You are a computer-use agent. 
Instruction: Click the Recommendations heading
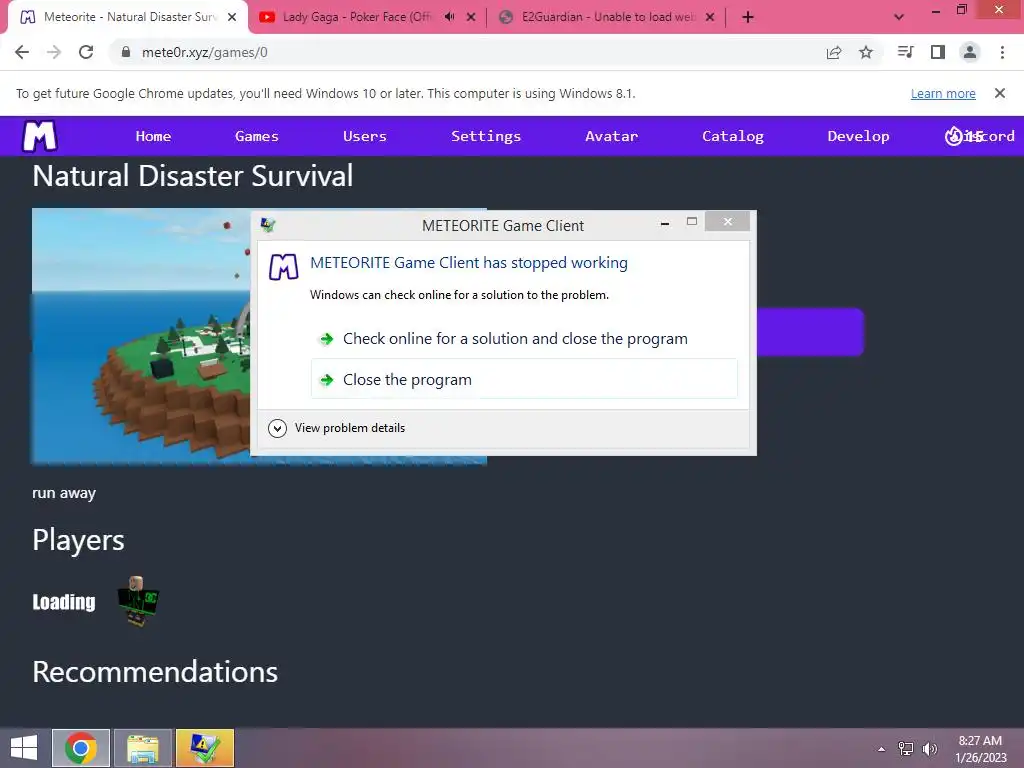point(155,672)
